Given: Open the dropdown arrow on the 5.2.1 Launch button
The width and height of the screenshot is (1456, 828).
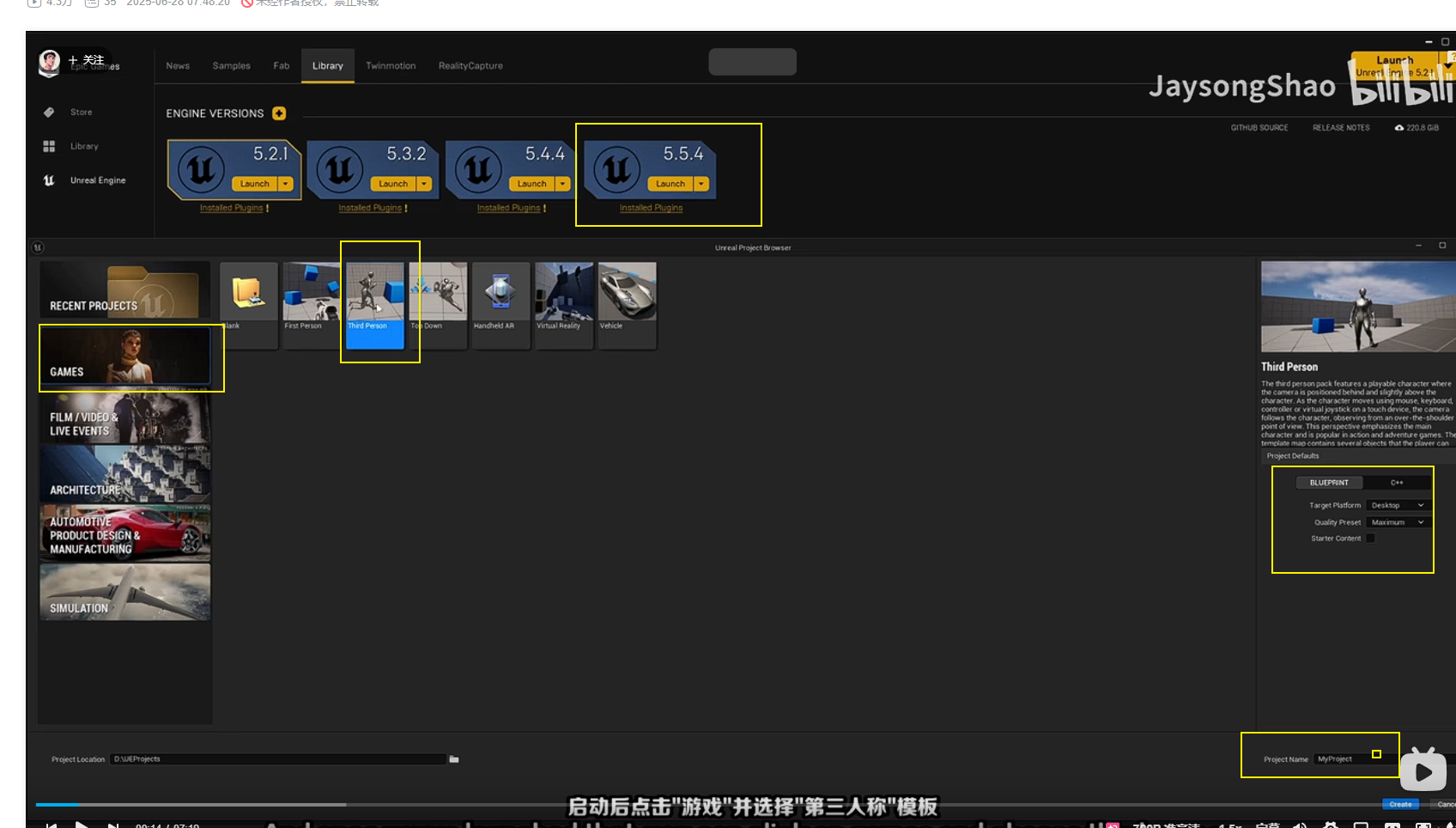Looking at the screenshot, I should (x=286, y=184).
